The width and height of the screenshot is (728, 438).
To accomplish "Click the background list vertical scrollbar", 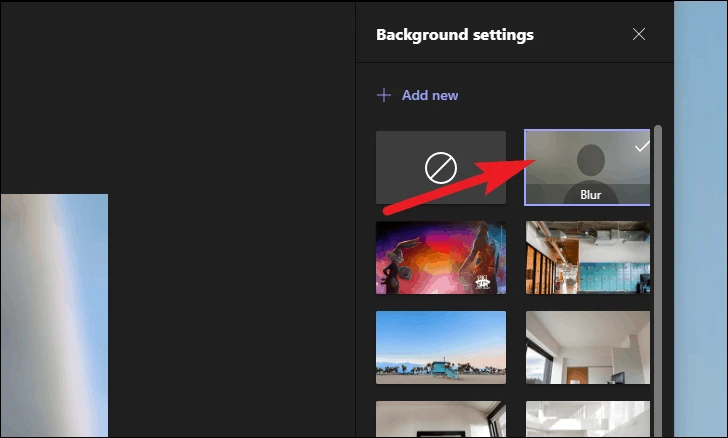I will point(657,281).
